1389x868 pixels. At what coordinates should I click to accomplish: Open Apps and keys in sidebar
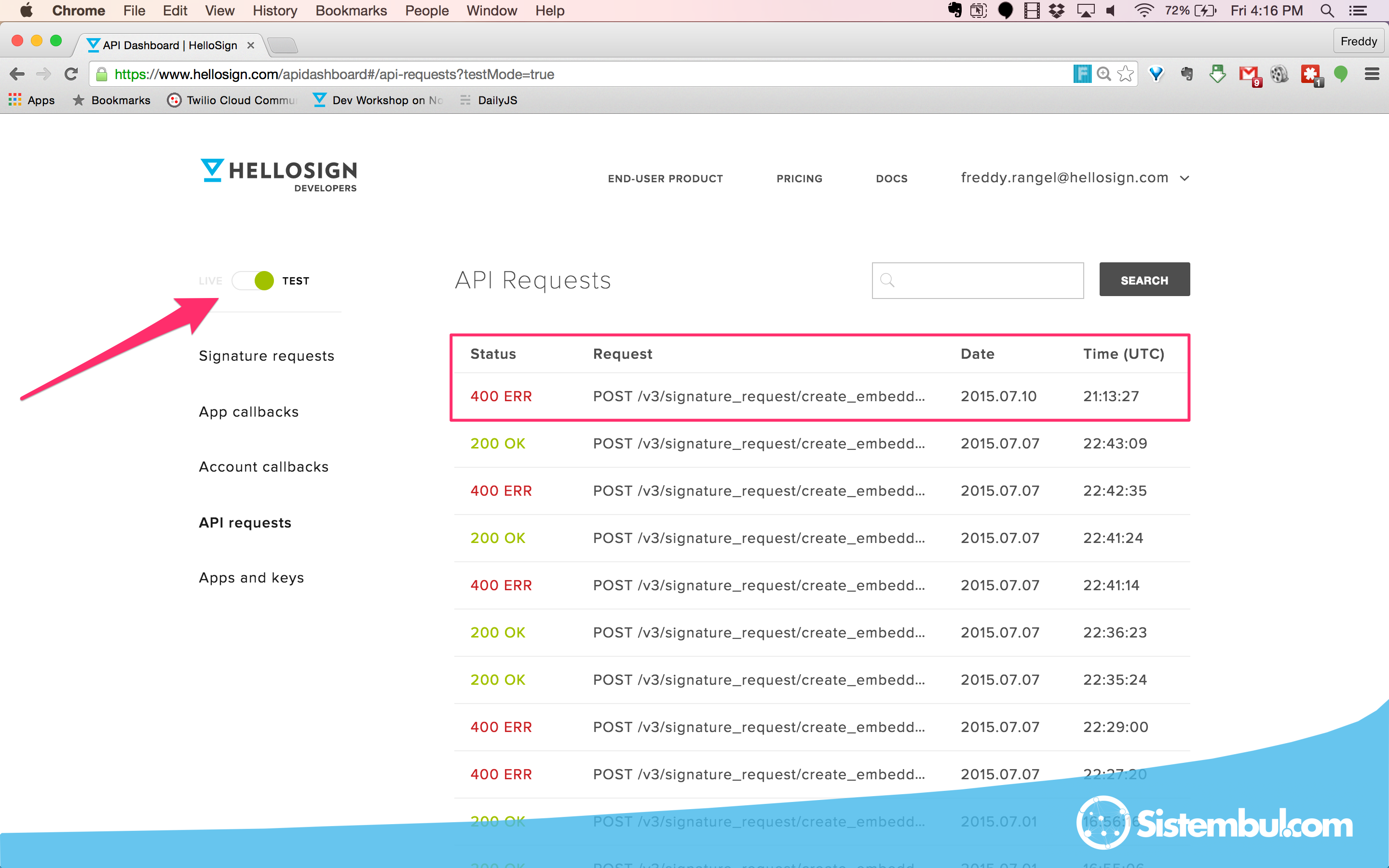coord(251,578)
